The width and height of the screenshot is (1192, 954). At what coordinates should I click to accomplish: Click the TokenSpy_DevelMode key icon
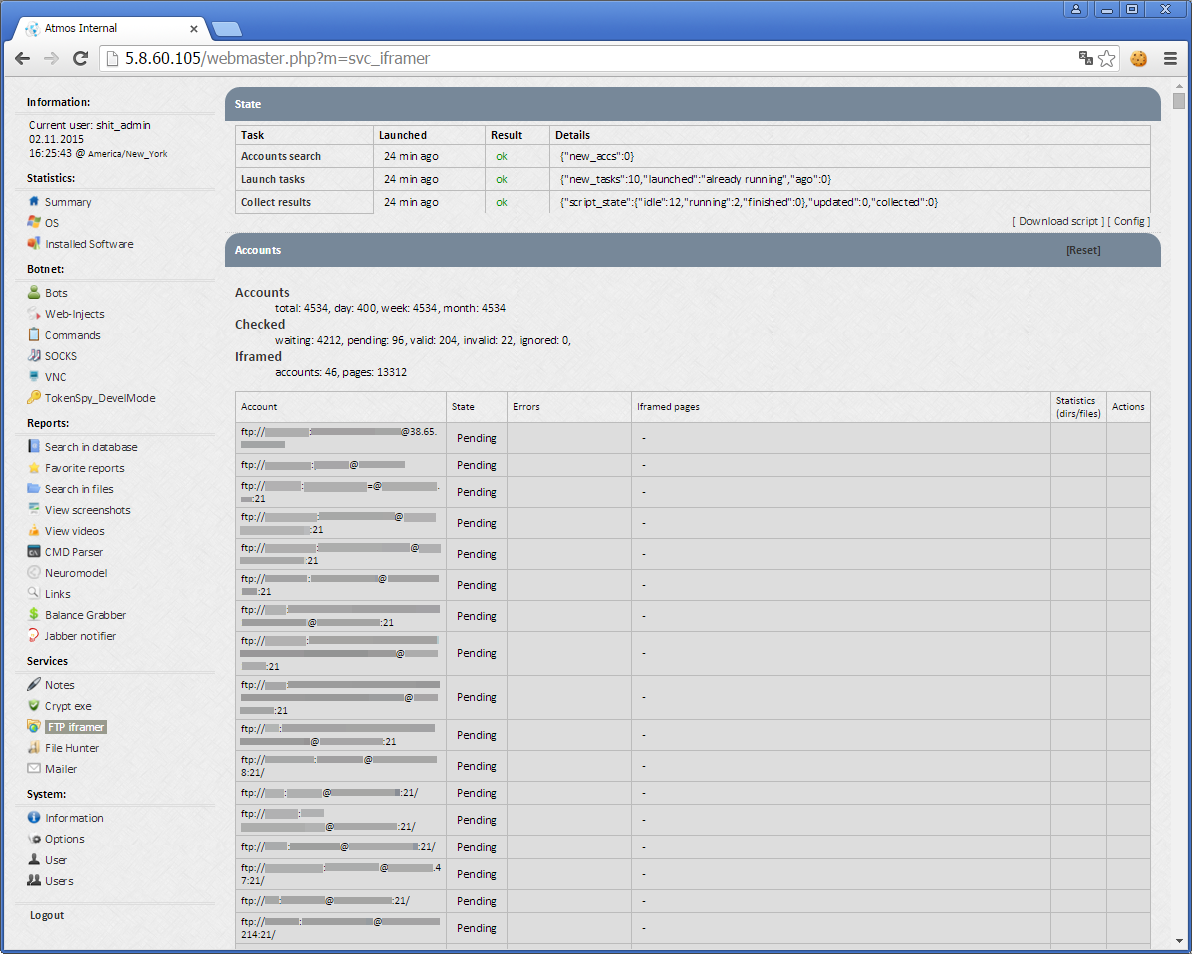(x=33, y=397)
